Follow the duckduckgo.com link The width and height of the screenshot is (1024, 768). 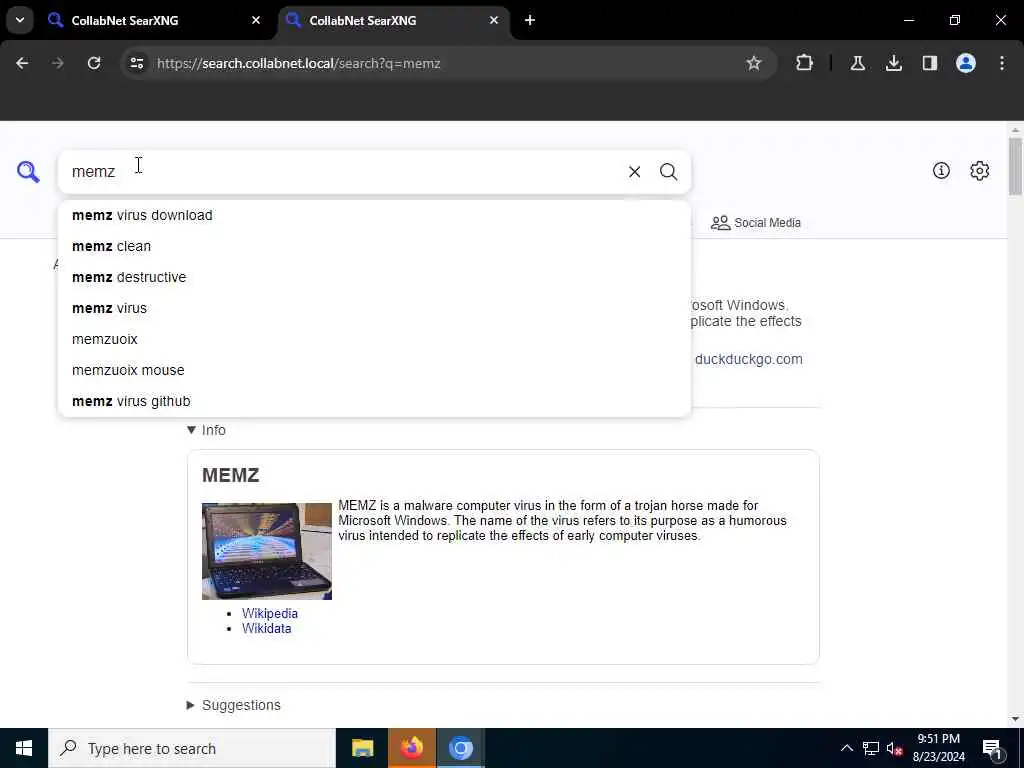[x=748, y=359]
